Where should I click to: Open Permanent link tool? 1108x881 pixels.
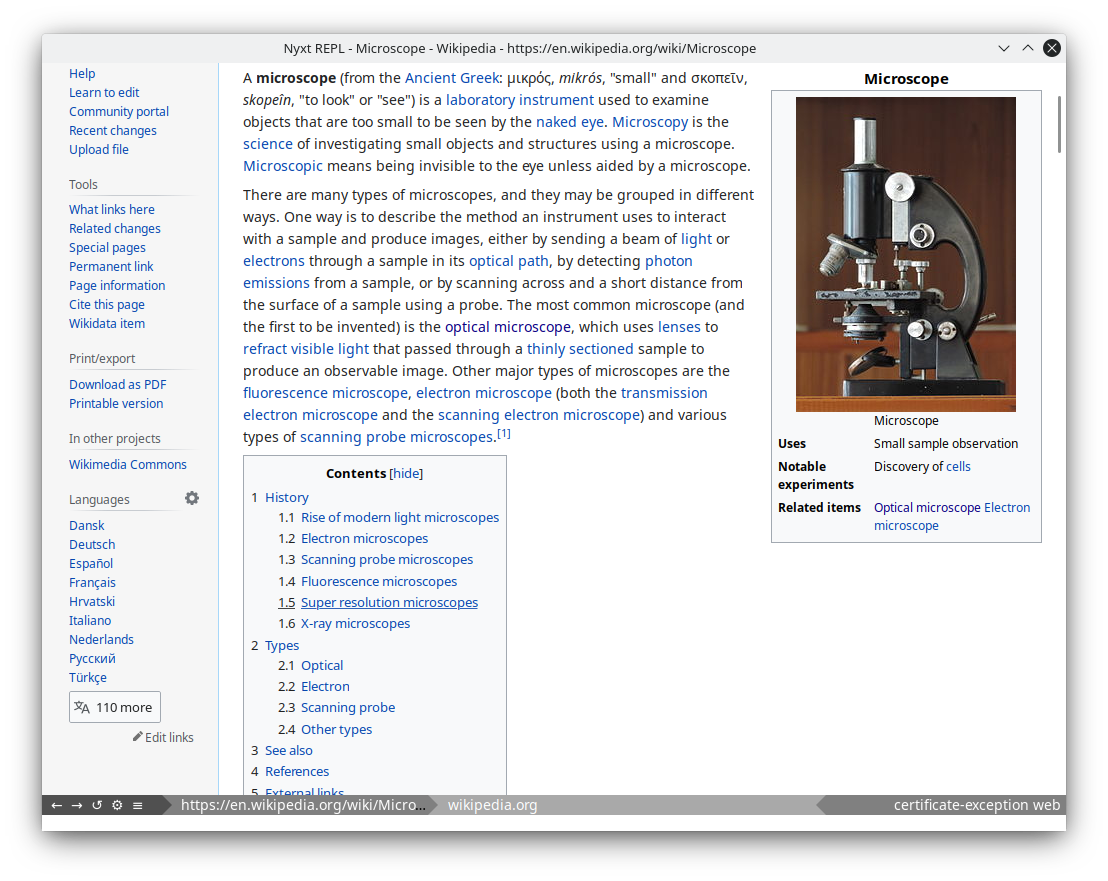tap(111, 266)
